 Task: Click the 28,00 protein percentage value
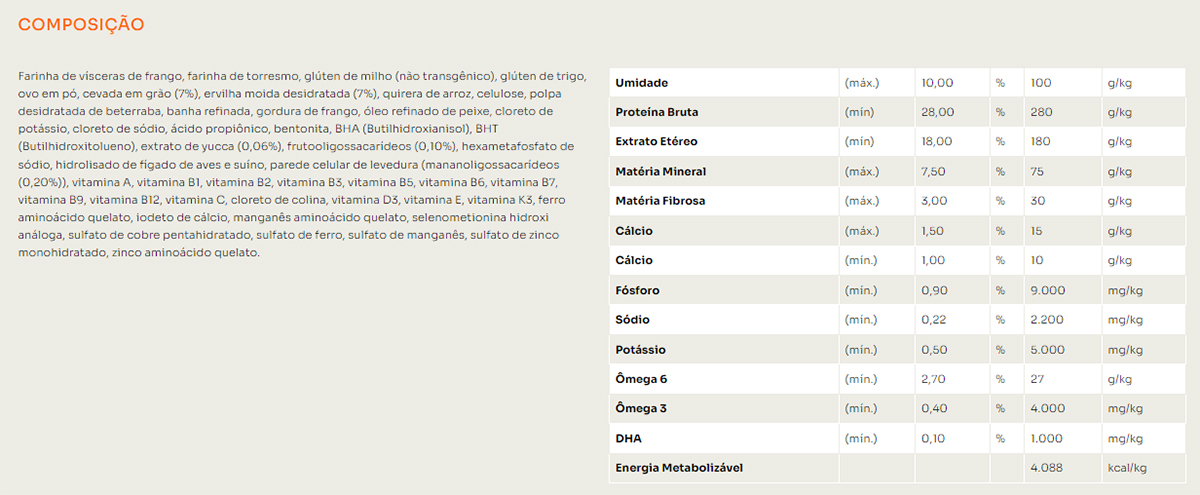tap(937, 112)
